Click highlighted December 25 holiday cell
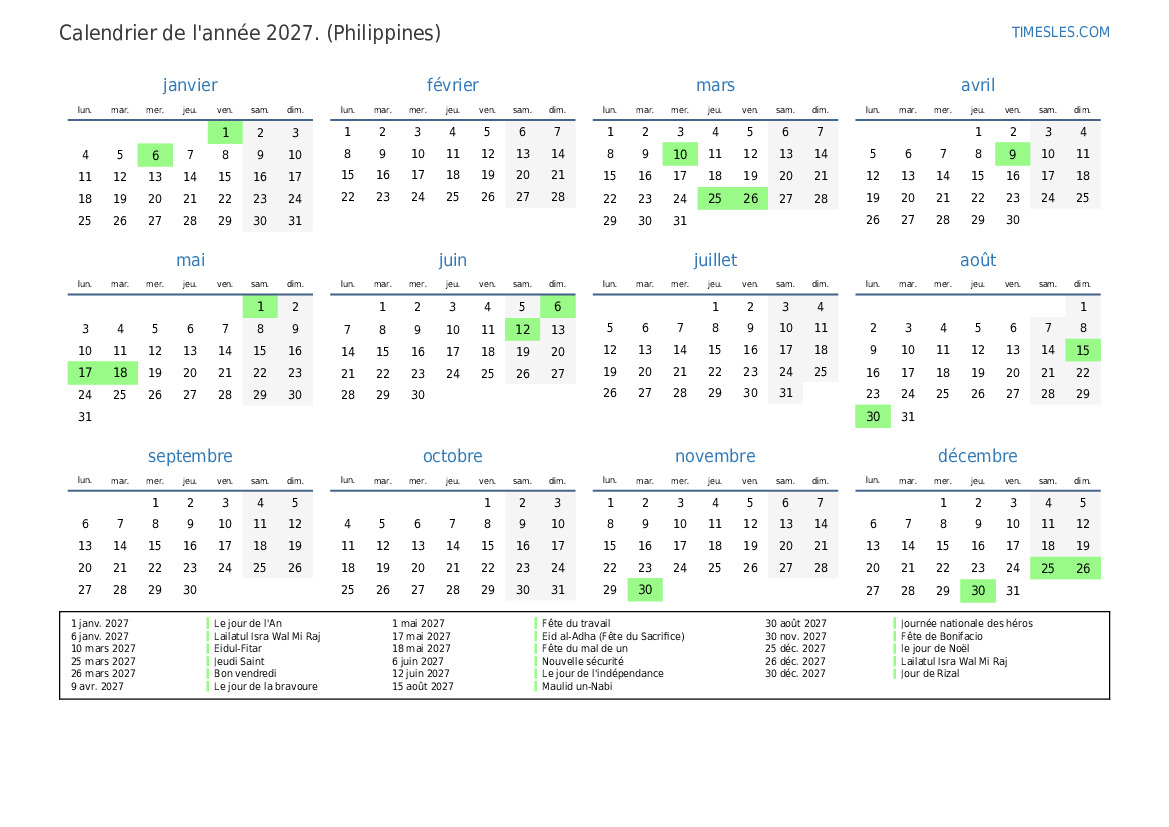The image size is (1169, 827). (1047, 568)
